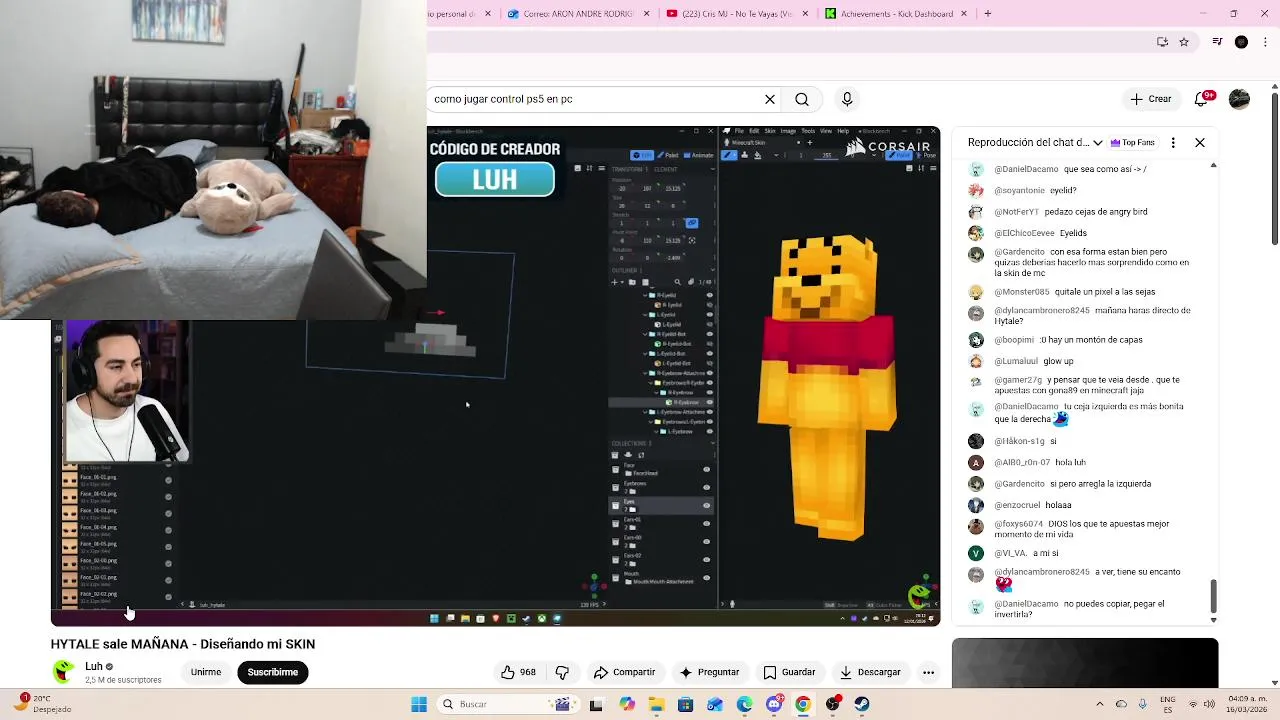The width and height of the screenshot is (1280, 720).
Task: Open the taskbar weather widget 20°C Despejado
Action: [45, 704]
